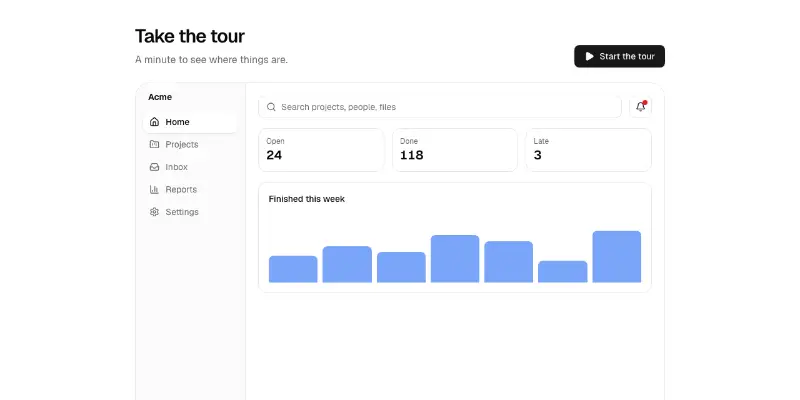The height and width of the screenshot is (400, 800).
Task: Click the Start the tour button
Action: click(x=619, y=56)
